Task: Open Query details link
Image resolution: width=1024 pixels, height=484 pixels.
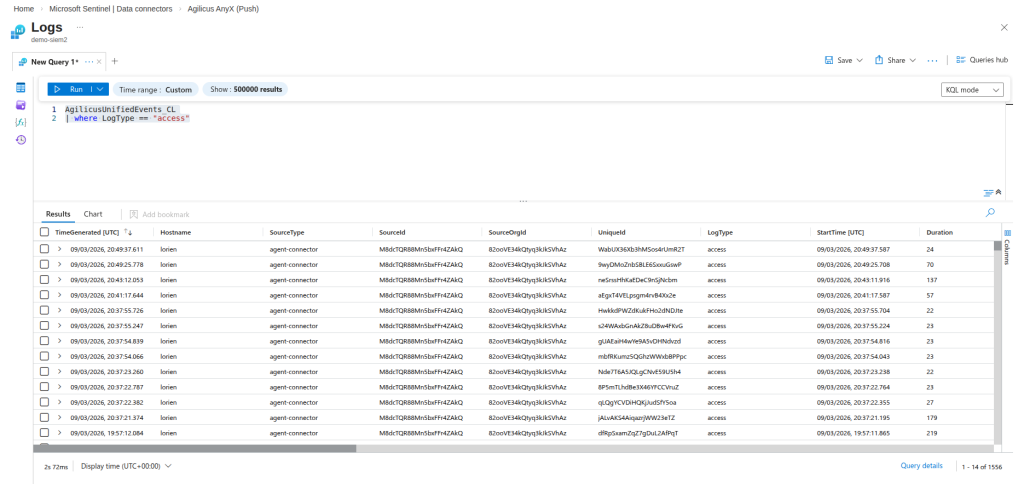Action: point(921,466)
